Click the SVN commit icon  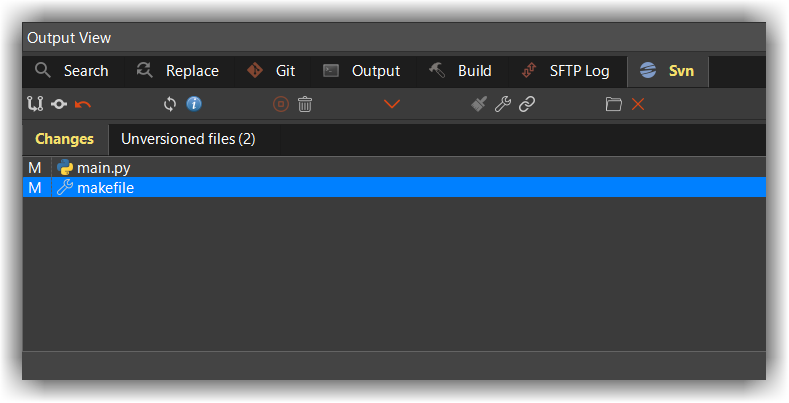(x=59, y=104)
